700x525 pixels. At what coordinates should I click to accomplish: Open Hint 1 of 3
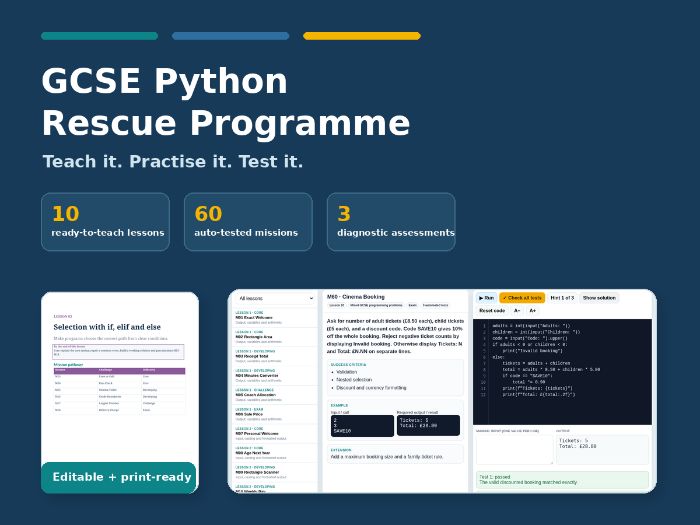pyautogui.click(x=562, y=298)
